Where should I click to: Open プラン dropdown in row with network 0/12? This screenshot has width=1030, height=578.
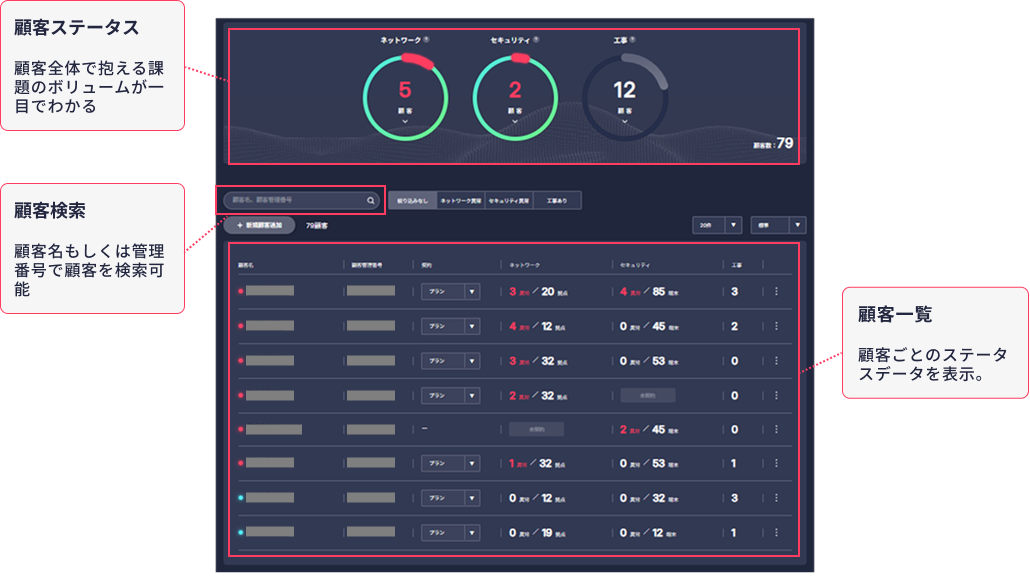(x=450, y=499)
